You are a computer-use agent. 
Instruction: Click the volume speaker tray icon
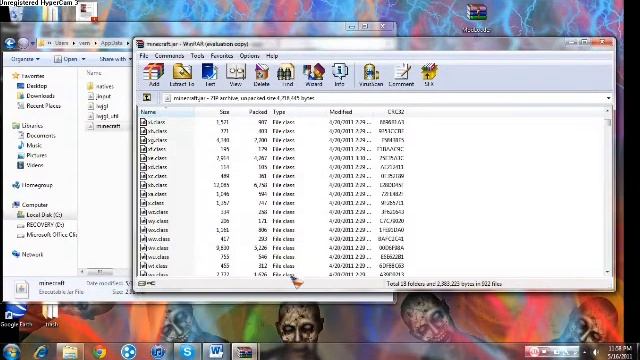click(x=596, y=351)
